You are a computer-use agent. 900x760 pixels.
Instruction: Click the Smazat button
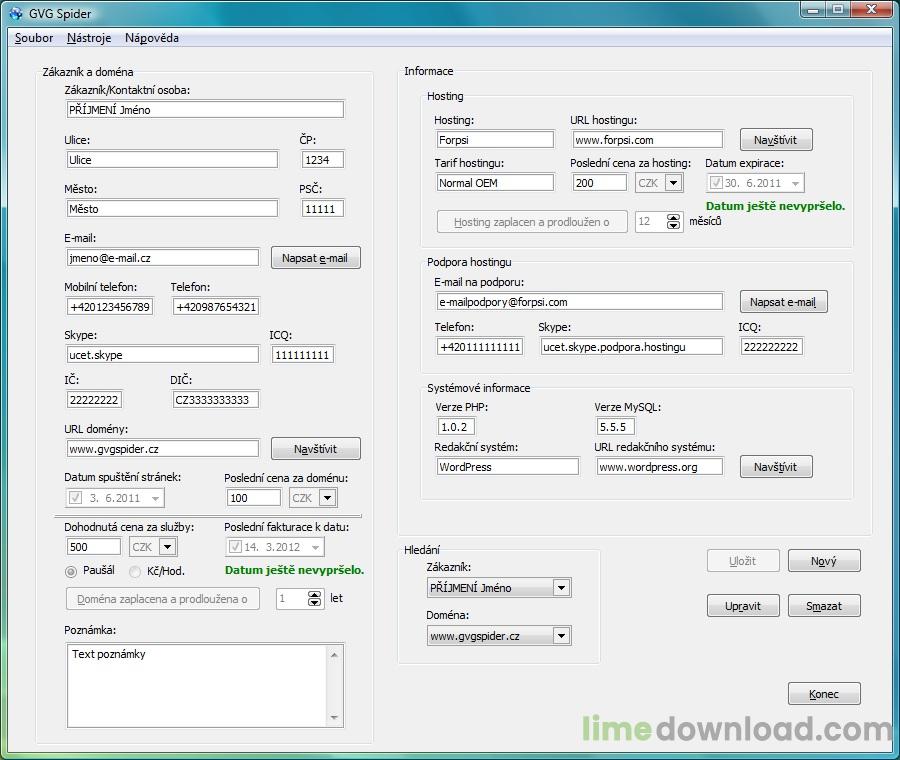coord(823,606)
